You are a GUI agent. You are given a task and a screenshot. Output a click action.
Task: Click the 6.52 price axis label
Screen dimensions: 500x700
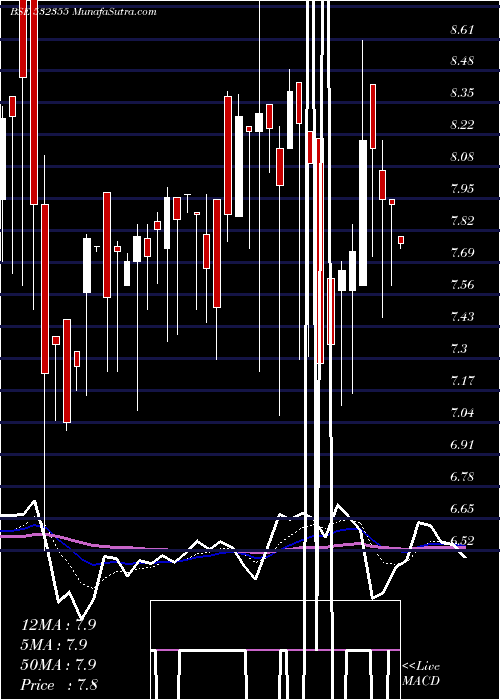click(462, 540)
